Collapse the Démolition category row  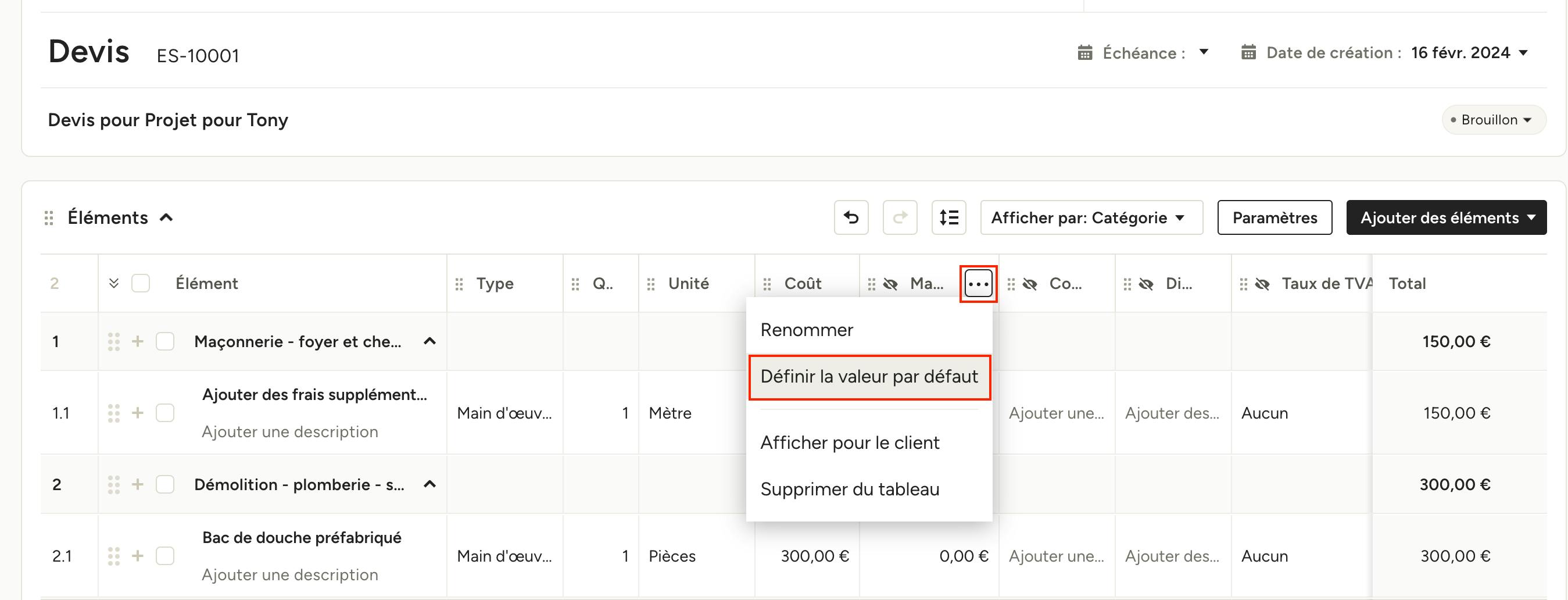429,484
